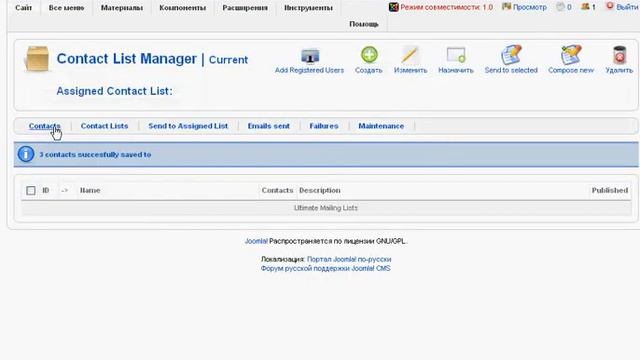640x360 pixels.
Task: Click the Ultimate Mailing Lists footer text
Action: click(x=326, y=208)
